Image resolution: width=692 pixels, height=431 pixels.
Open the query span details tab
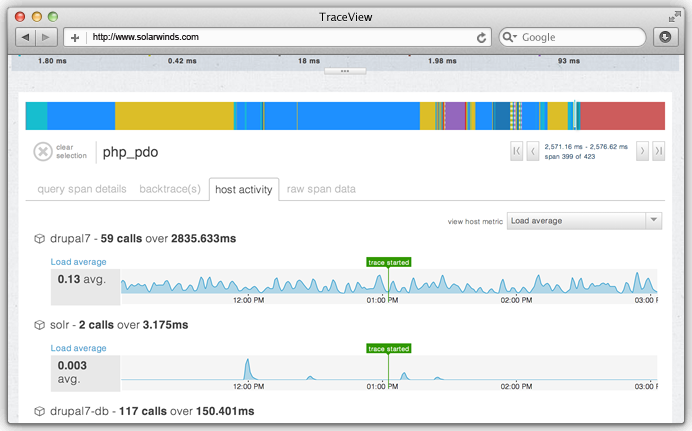point(82,189)
